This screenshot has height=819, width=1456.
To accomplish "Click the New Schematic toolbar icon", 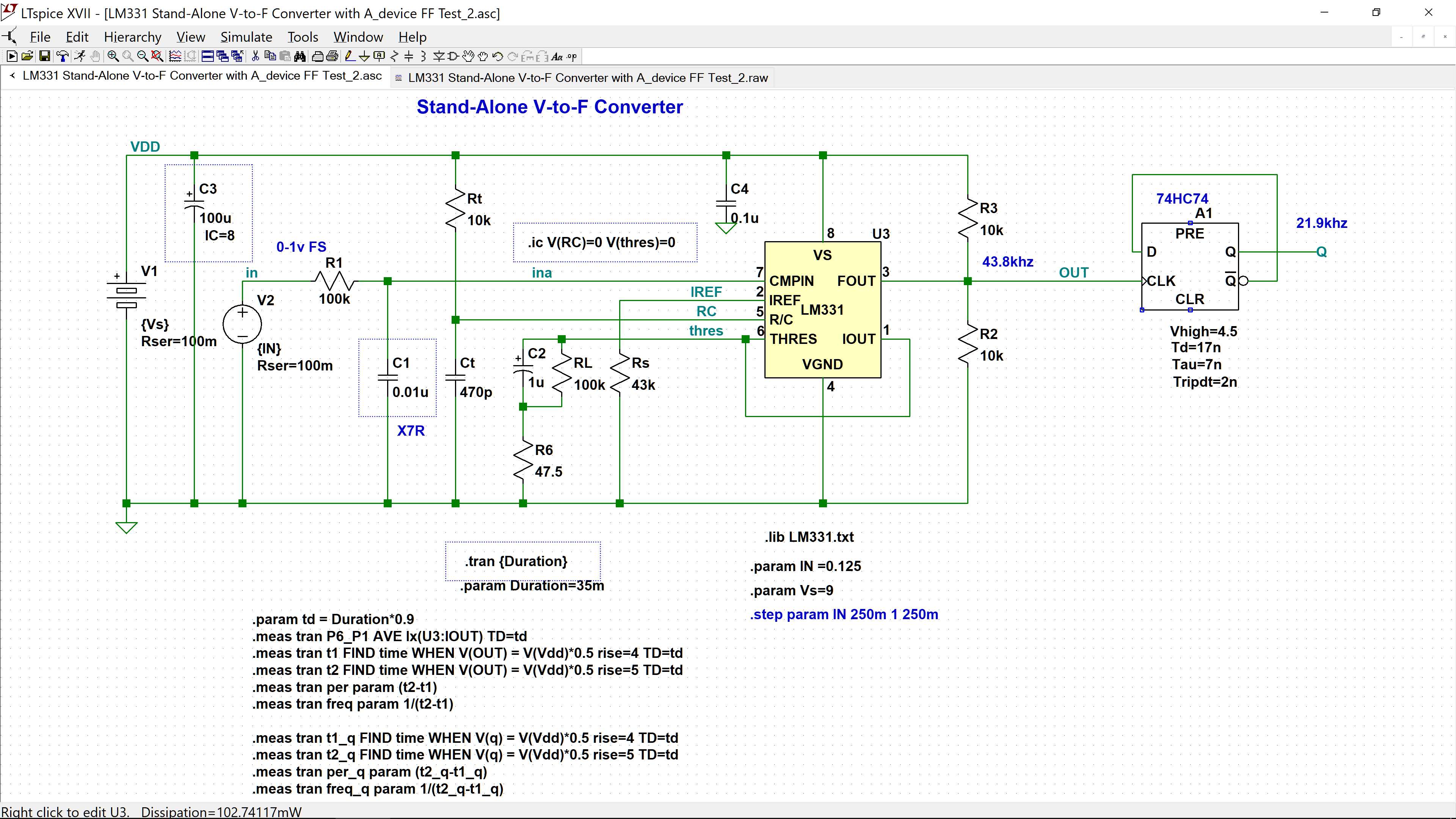I will pos(12,56).
